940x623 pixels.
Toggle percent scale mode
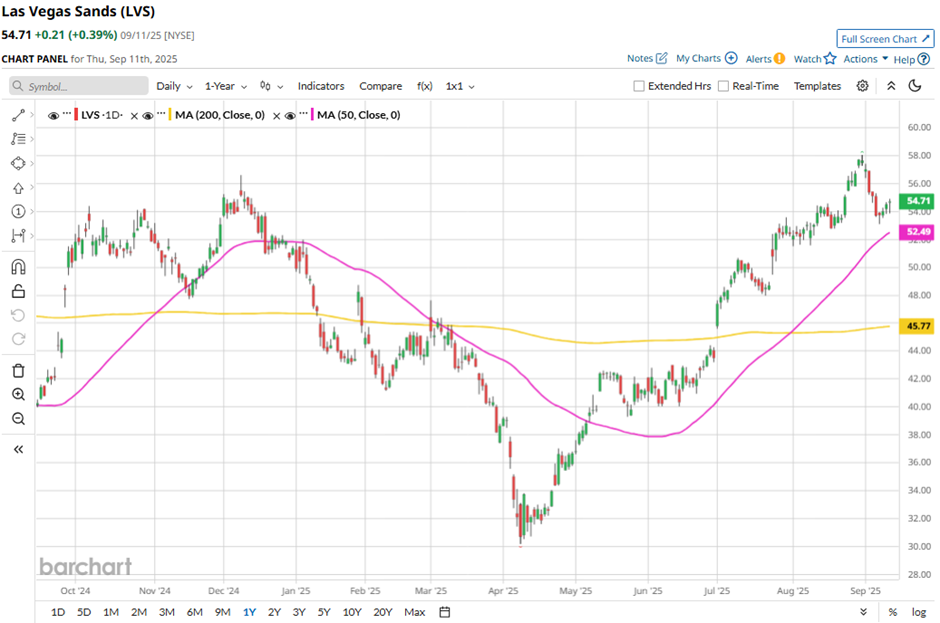point(893,612)
